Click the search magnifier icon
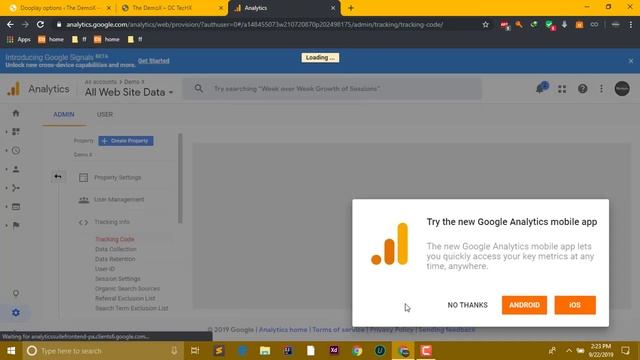 198,89
